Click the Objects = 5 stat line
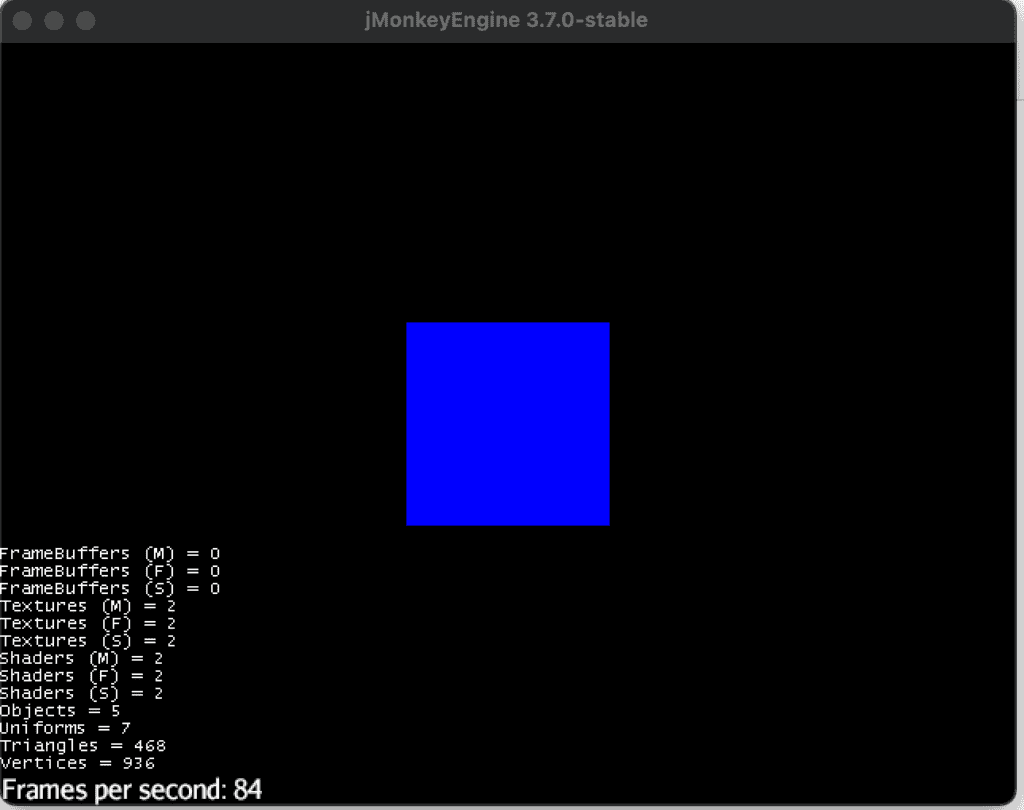 (60, 711)
